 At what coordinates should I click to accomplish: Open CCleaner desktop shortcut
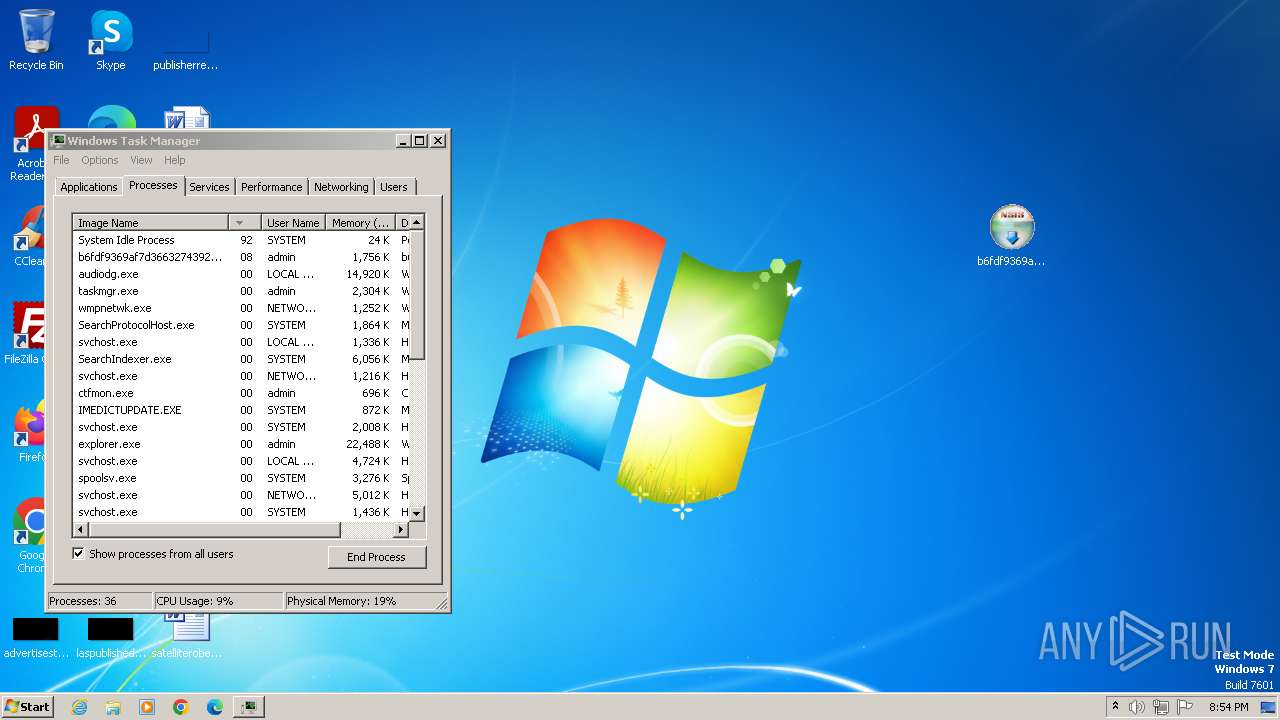click(29, 236)
